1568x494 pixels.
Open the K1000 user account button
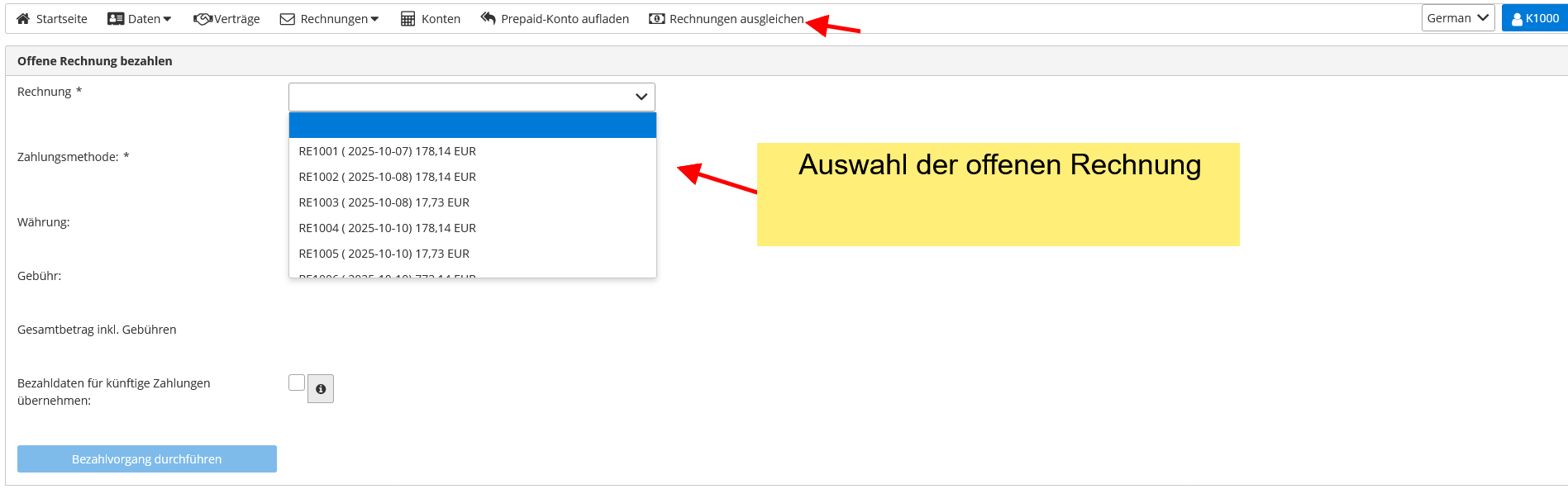point(1535,18)
